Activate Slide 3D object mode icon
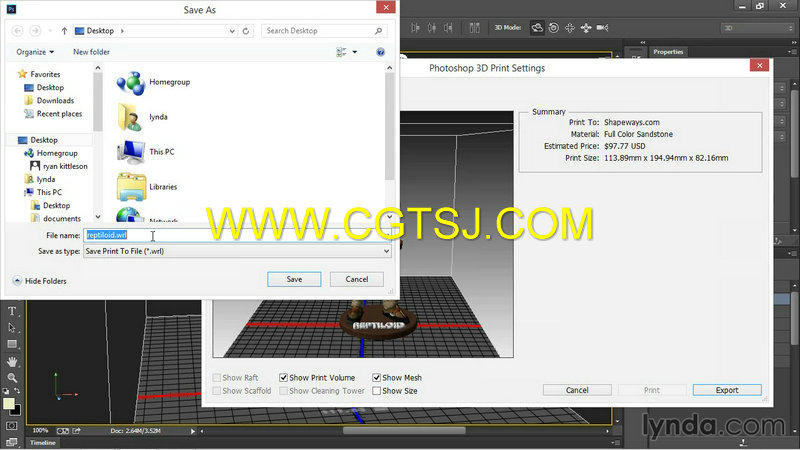This screenshot has width=800, height=450. pyautogui.click(x=586, y=28)
